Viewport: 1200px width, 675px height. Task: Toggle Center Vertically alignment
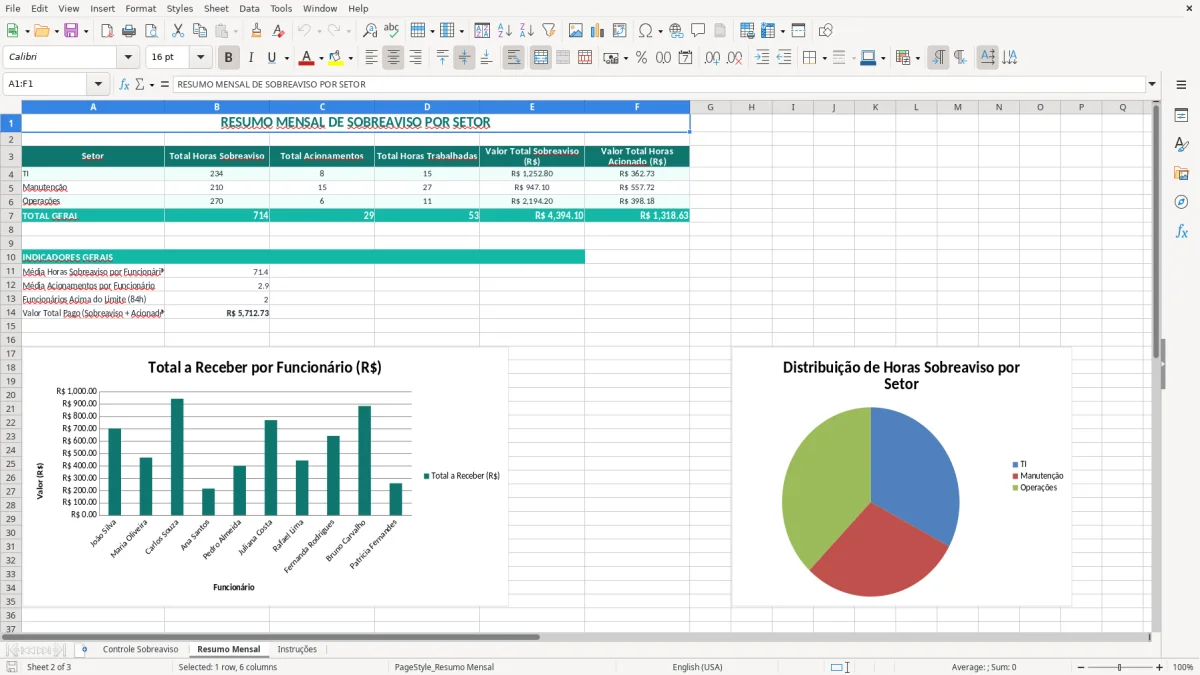(x=464, y=58)
